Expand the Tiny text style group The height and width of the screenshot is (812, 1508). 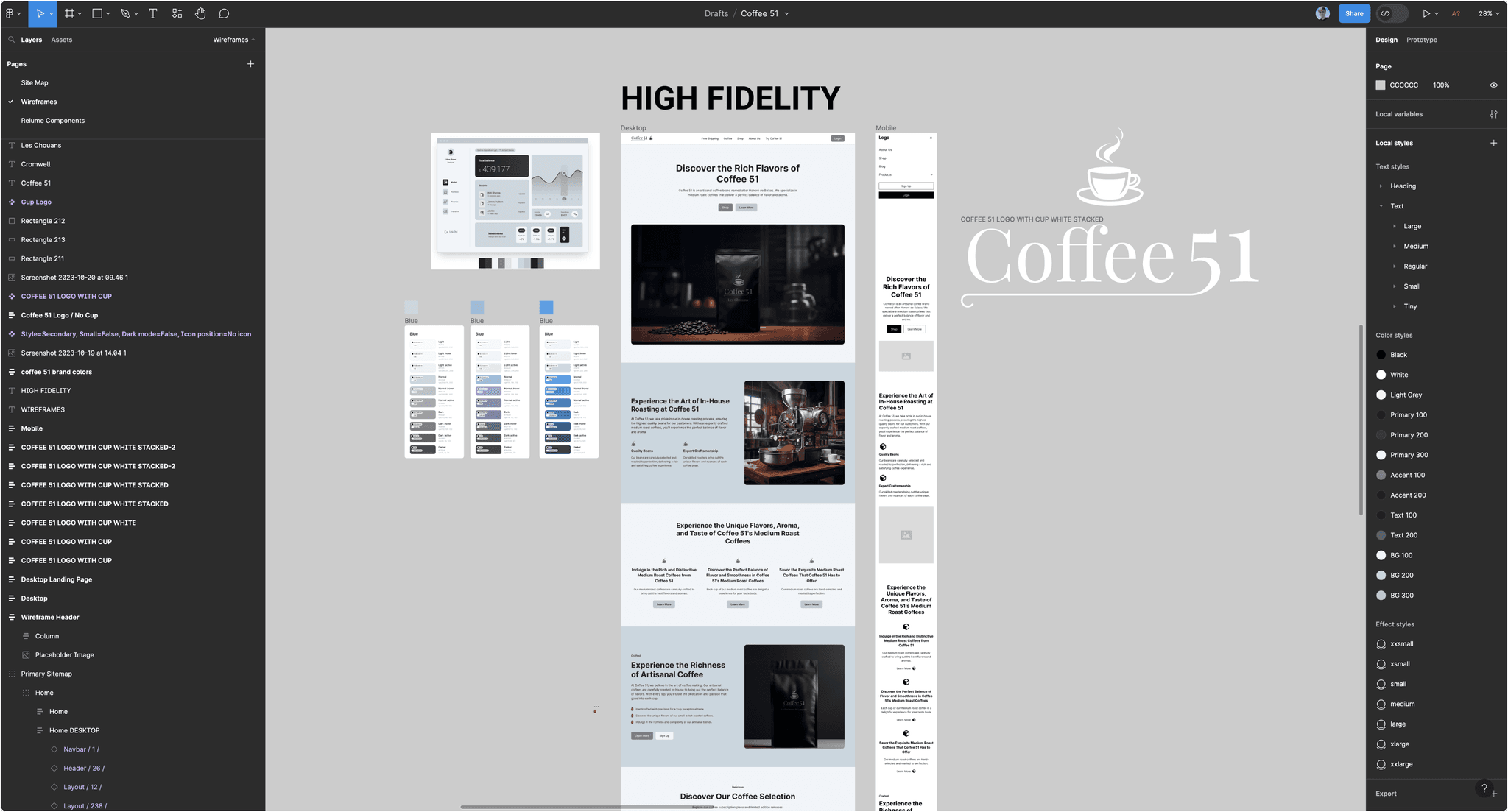pyautogui.click(x=1395, y=306)
